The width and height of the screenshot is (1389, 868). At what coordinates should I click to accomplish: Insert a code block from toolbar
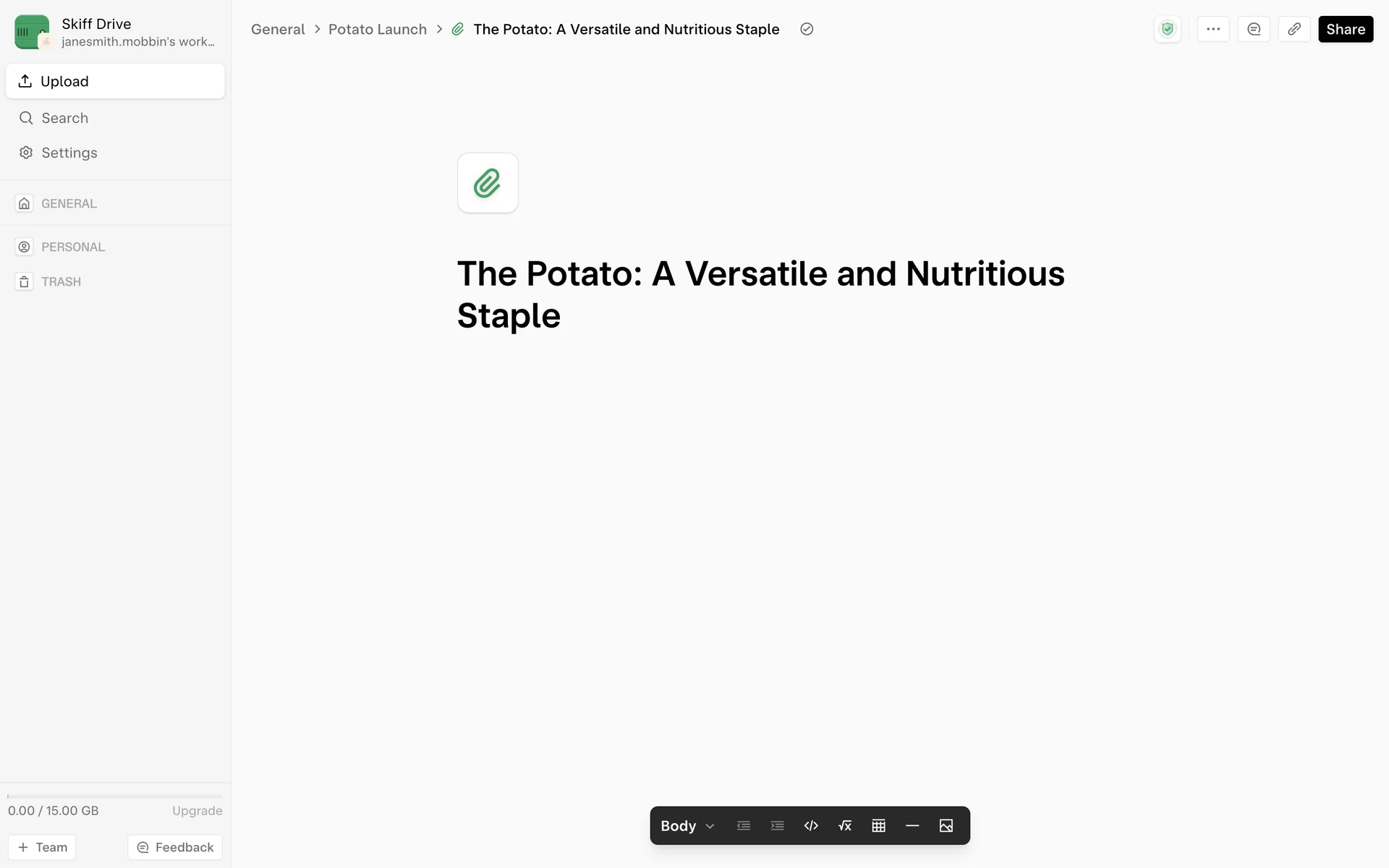(811, 825)
